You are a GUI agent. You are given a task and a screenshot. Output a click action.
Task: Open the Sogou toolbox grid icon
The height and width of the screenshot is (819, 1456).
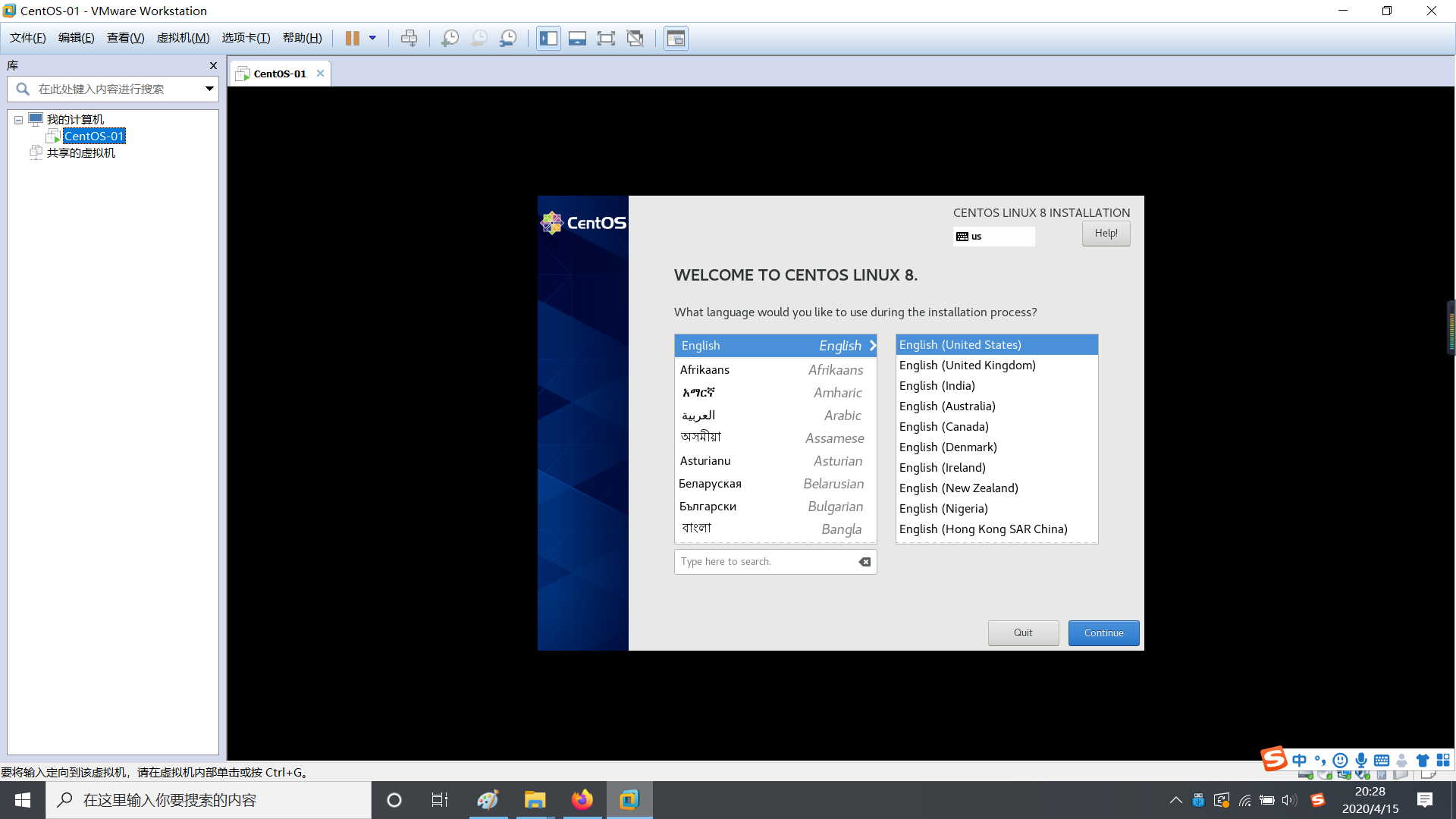click(1443, 761)
